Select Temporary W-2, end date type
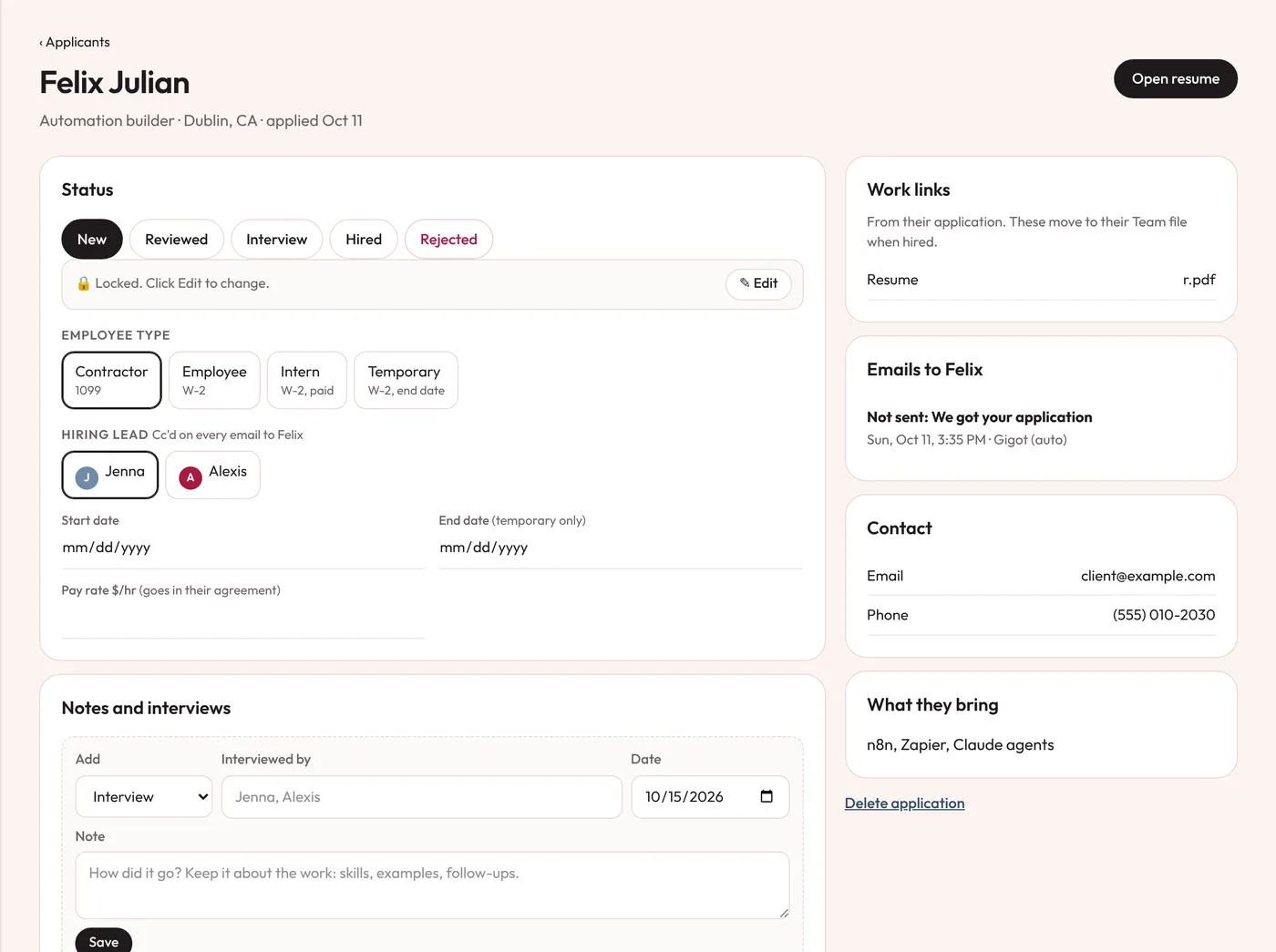 [406, 380]
